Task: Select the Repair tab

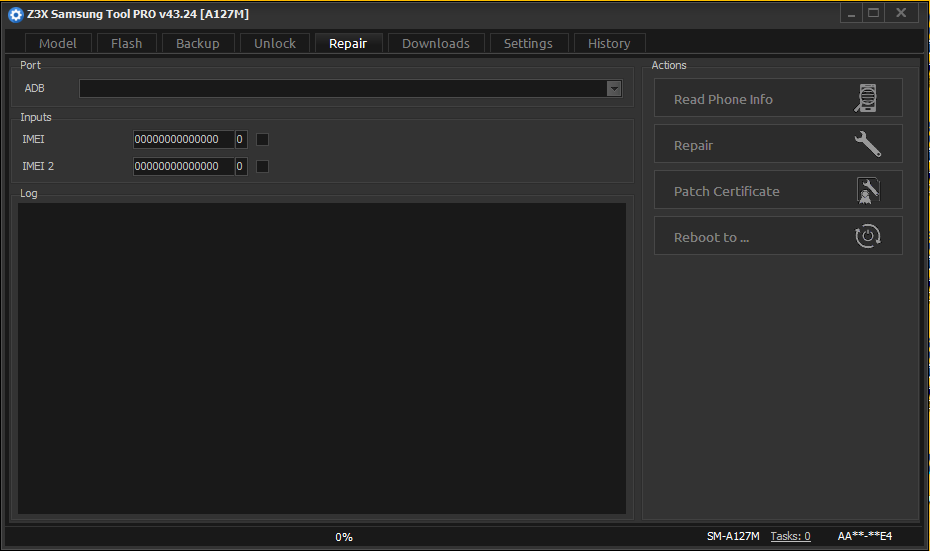Action: pyautogui.click(x=348, y=43)
